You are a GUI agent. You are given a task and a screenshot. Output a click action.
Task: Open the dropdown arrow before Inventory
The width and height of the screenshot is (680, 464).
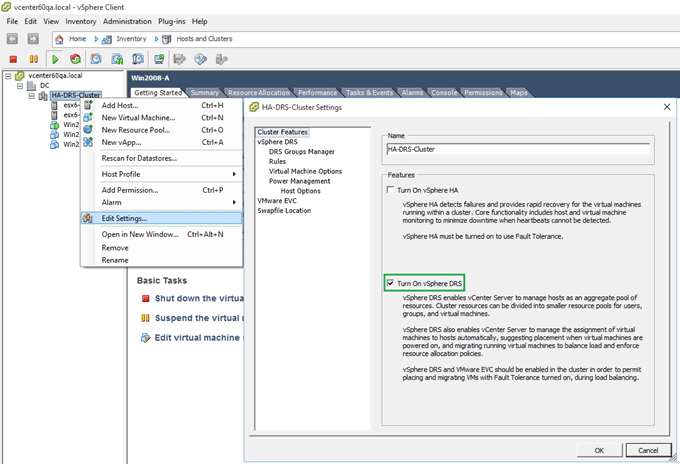(x=96, y=39)
